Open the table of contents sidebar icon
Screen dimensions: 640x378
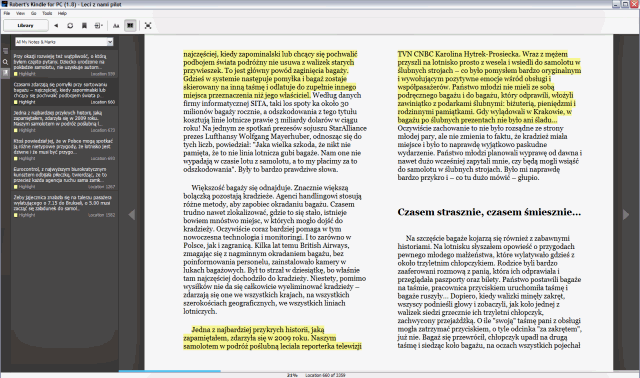point(5,51)
